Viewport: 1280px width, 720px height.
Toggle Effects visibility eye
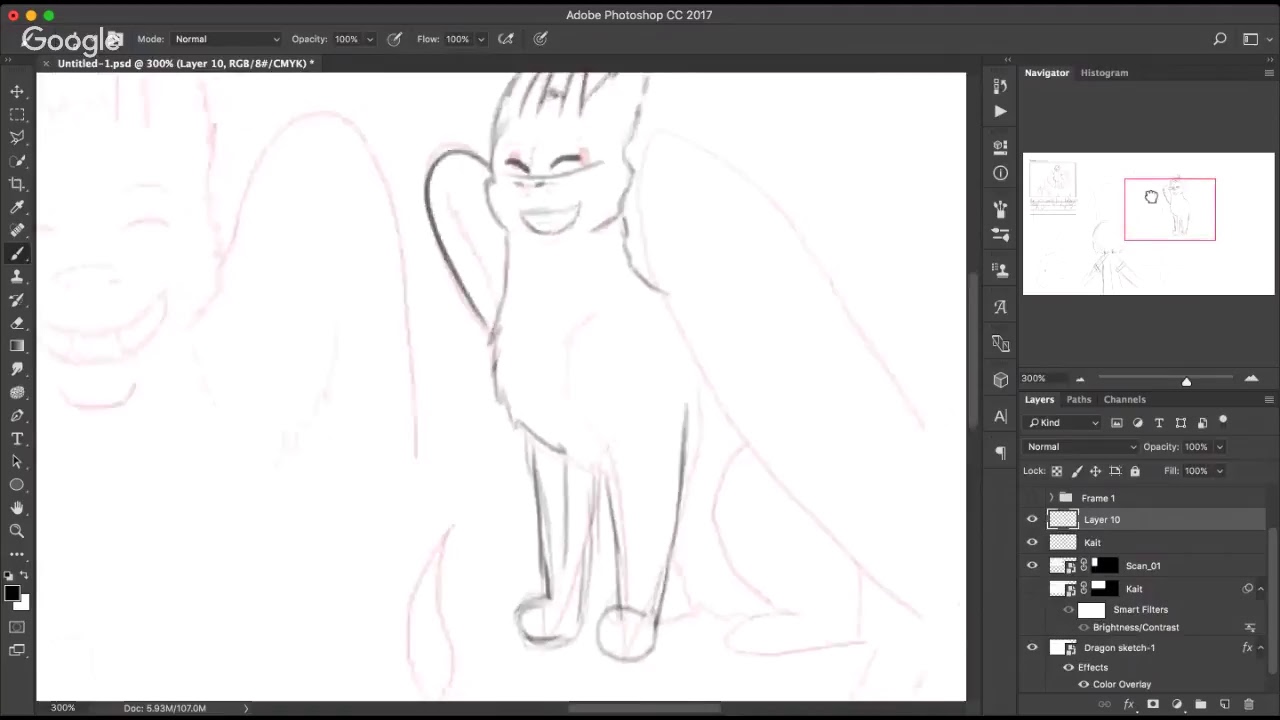click(1068, 667)
